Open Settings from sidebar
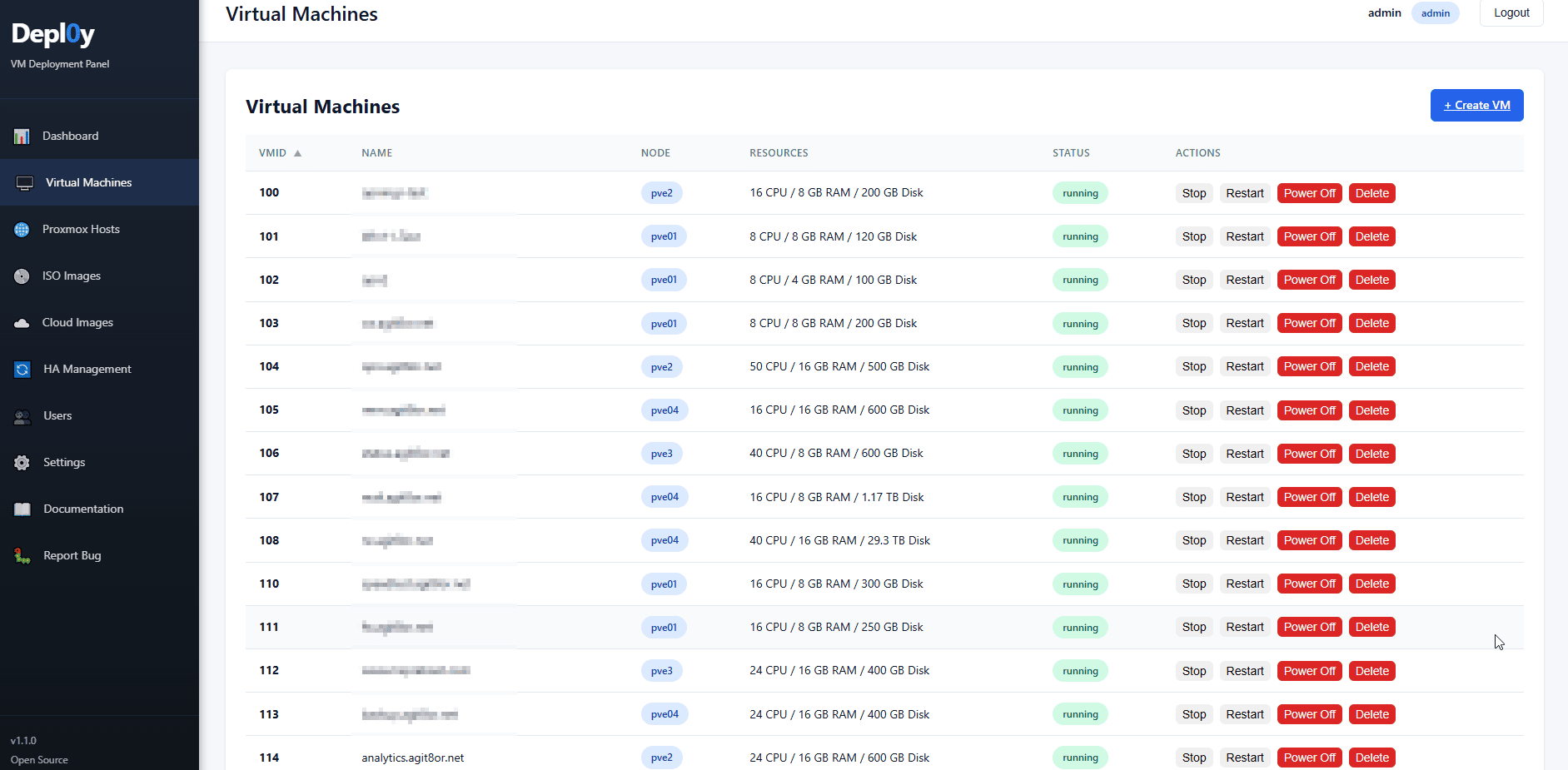Image resolution: width=1568 pixels, height=770 pixels. pyautogui.click(x=99, y=462)
